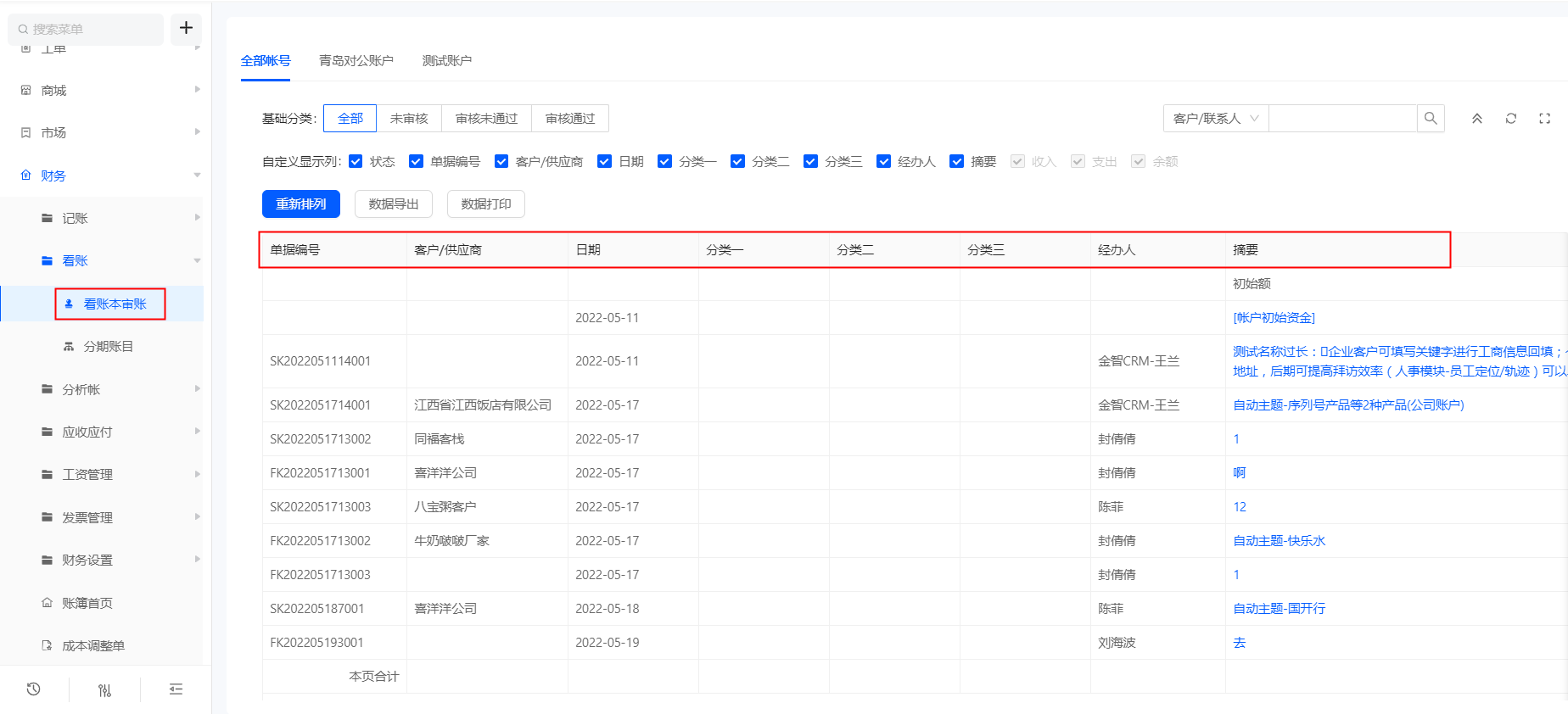1568x714 pixels.
Task: Collapse the filter panel with double-chevron icon
Action: click(1477, 119)
